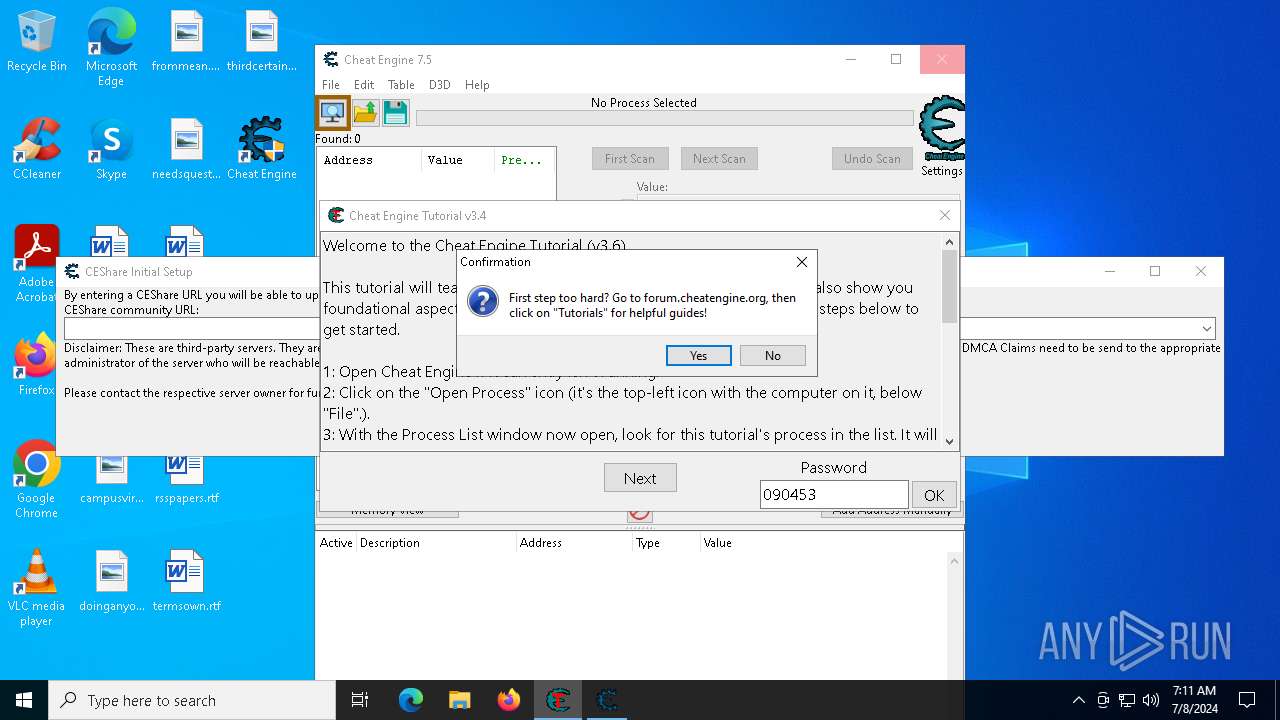Click Value column header in results
This screenshot has height=720, width=1280.
click(457, 160)
